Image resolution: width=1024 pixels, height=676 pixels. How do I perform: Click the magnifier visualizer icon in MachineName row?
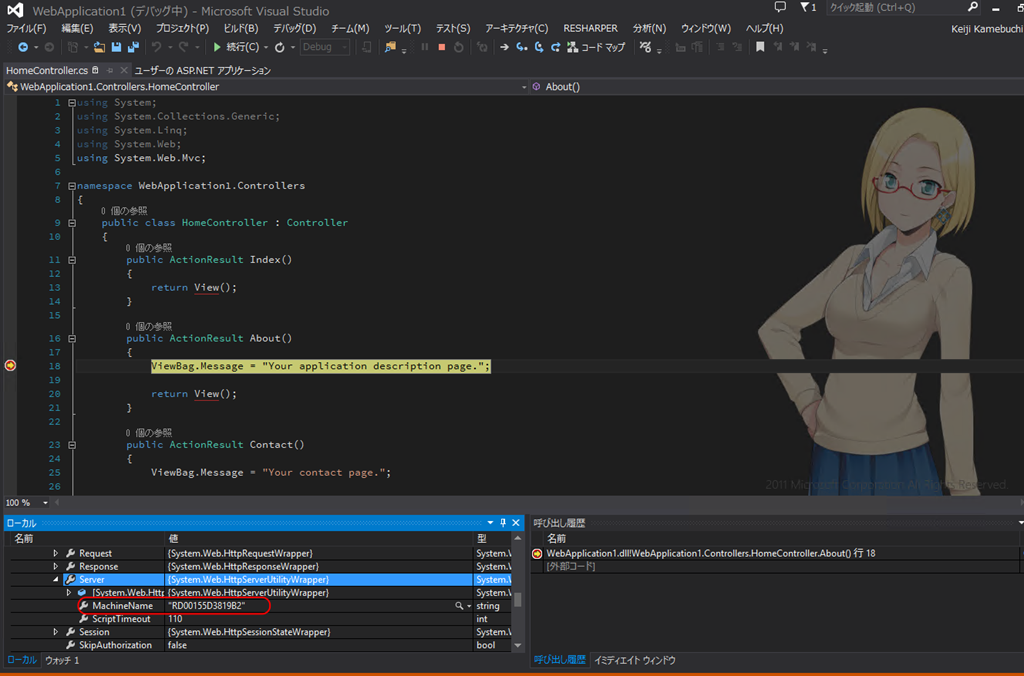pos(460,606)
